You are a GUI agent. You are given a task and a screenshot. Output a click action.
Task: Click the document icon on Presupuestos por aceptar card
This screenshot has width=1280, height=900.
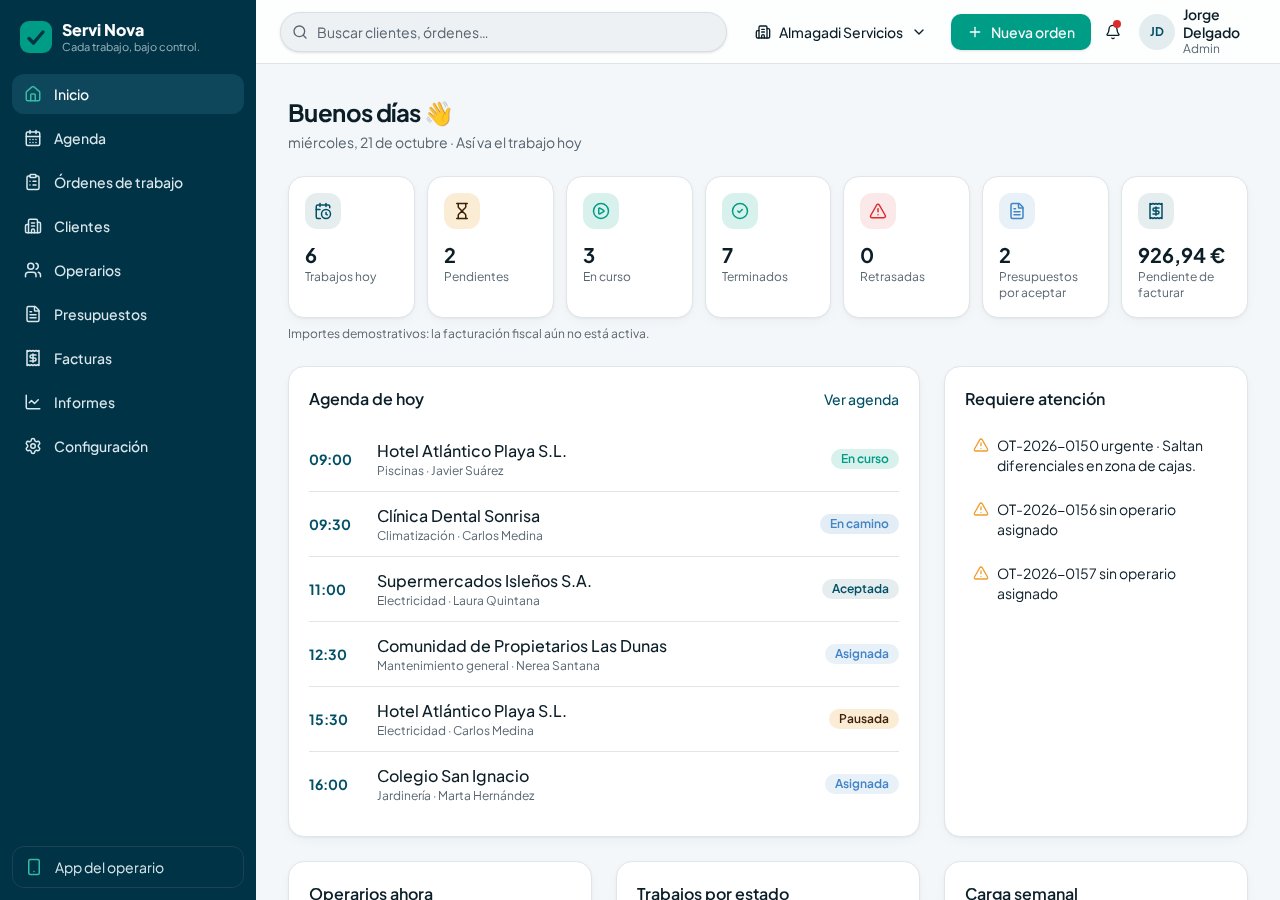(1017, 211)
